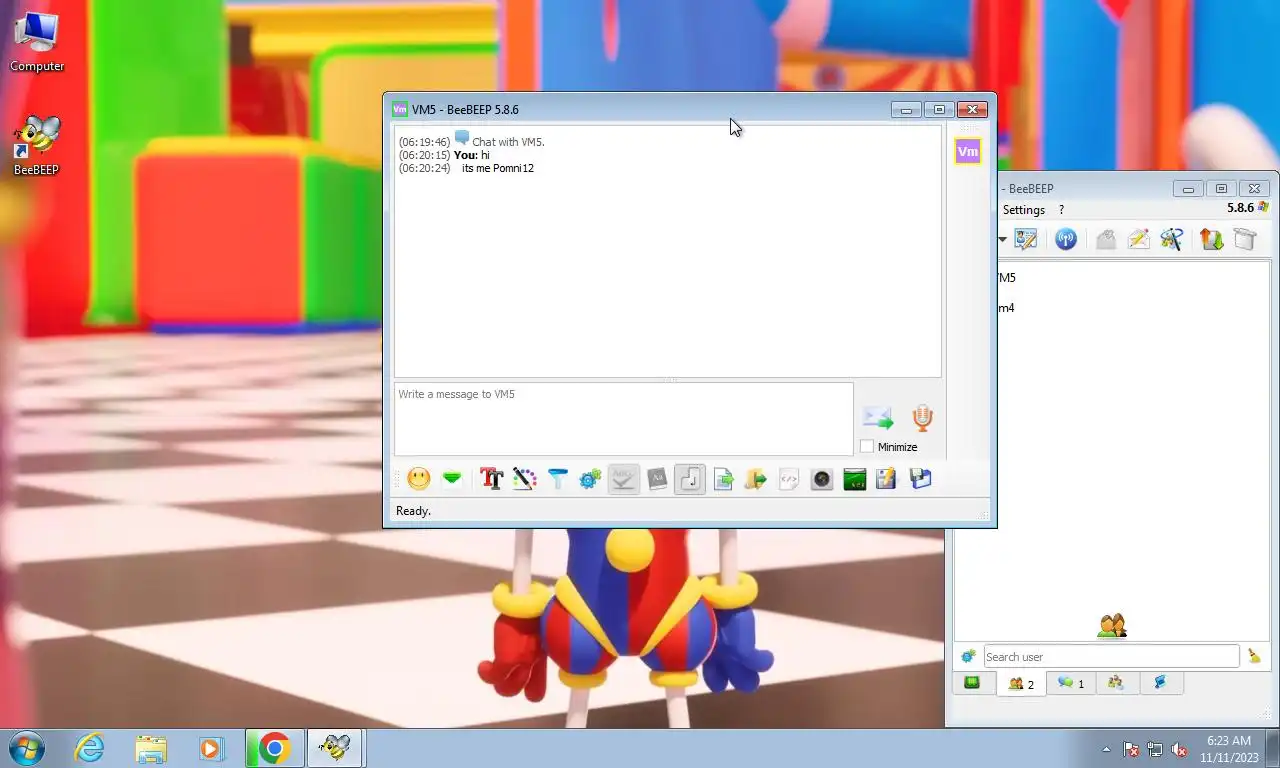
Task: Click the send file document icon
Action: 723,479
